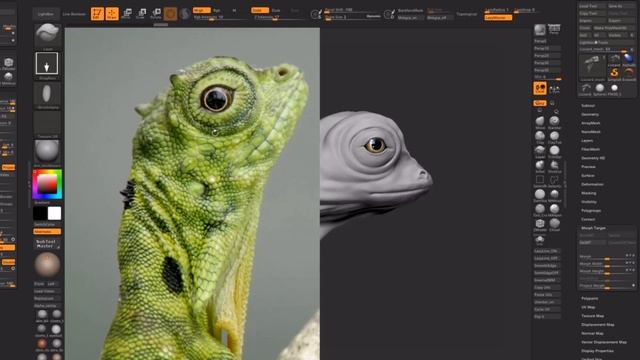
Task: Expand the FiberMesh section
Action: coord(591,149)
